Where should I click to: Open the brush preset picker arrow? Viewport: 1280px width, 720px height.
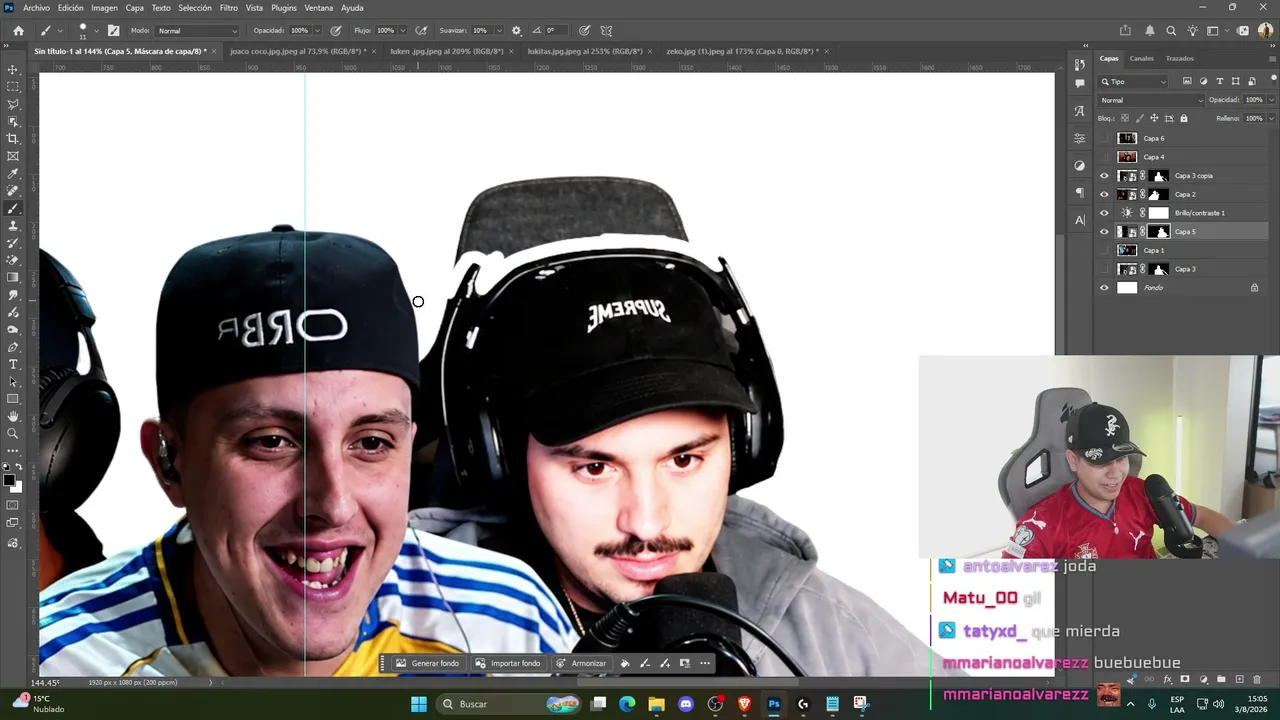click(x=95, y=31)
